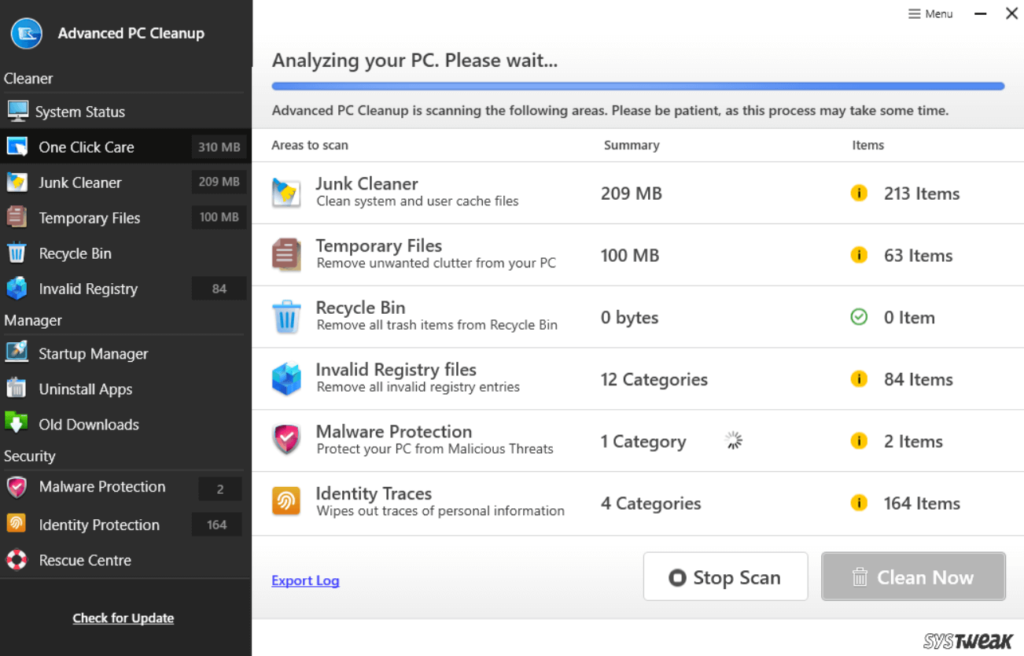Viewport: 1024px width, 656px height.
Task: Click the Junk Cleaner icon in scan list
Action: click(x=286, y=193)
